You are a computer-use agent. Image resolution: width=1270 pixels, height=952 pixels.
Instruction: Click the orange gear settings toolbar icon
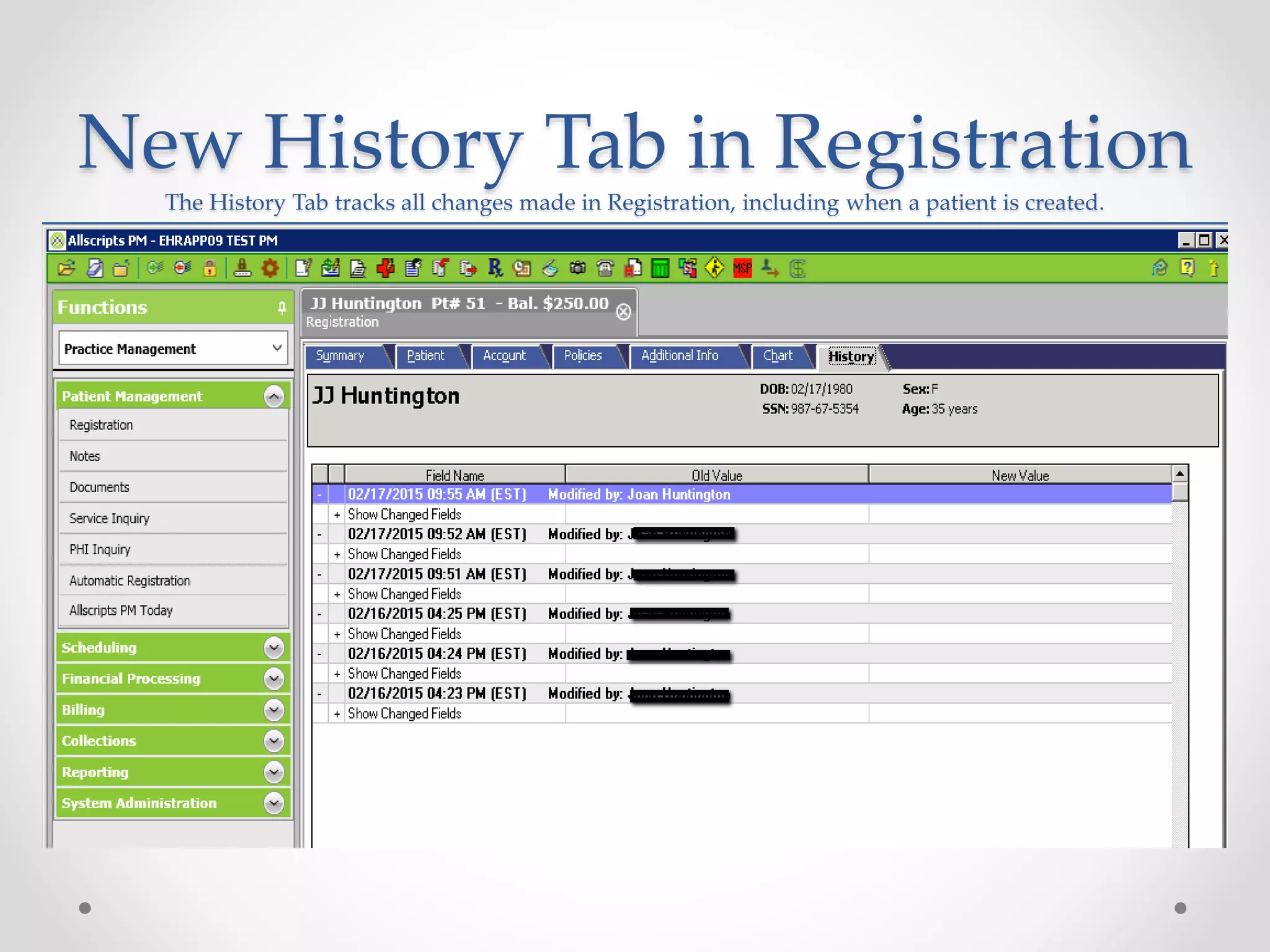(x=270, y=268)
